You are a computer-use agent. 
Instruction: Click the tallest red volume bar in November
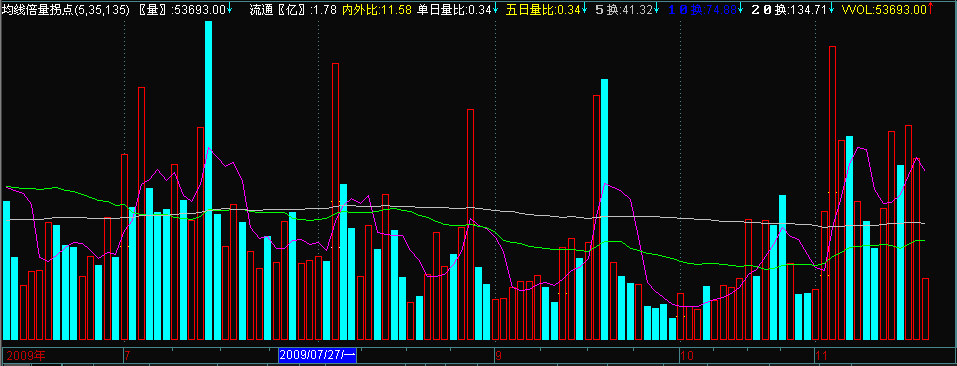[832, 193]
